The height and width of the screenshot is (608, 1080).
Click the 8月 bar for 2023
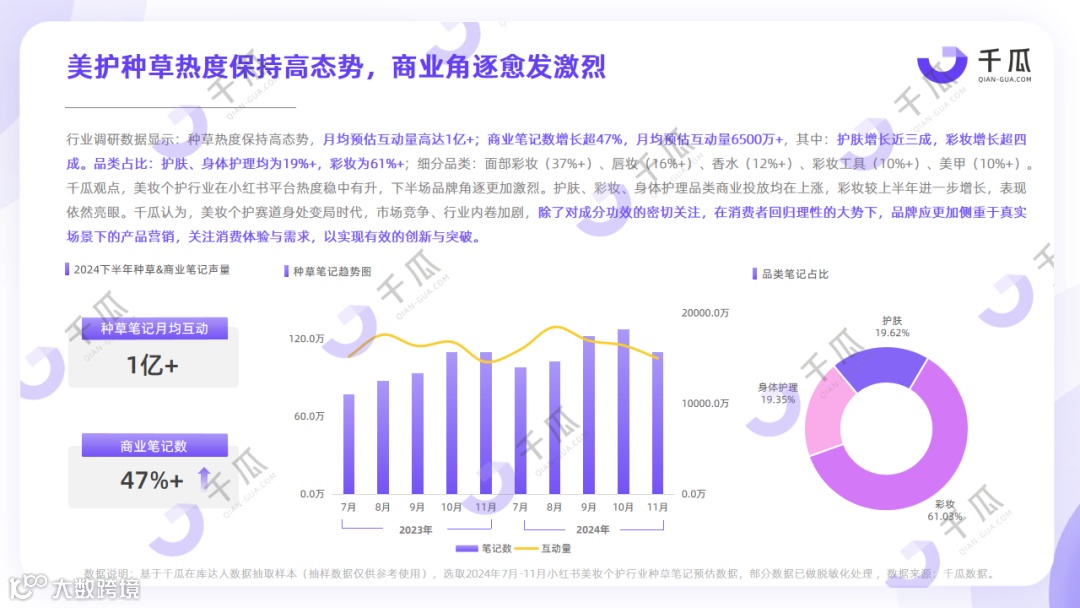[383, 437]
